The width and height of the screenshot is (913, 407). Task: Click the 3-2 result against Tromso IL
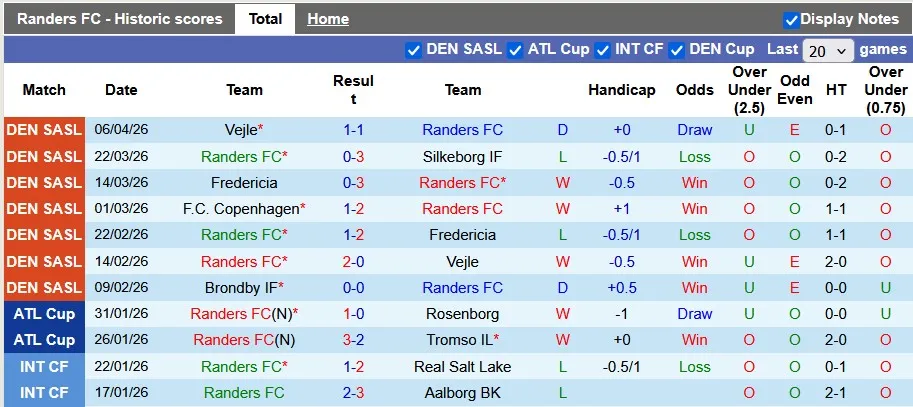point(353,340)
